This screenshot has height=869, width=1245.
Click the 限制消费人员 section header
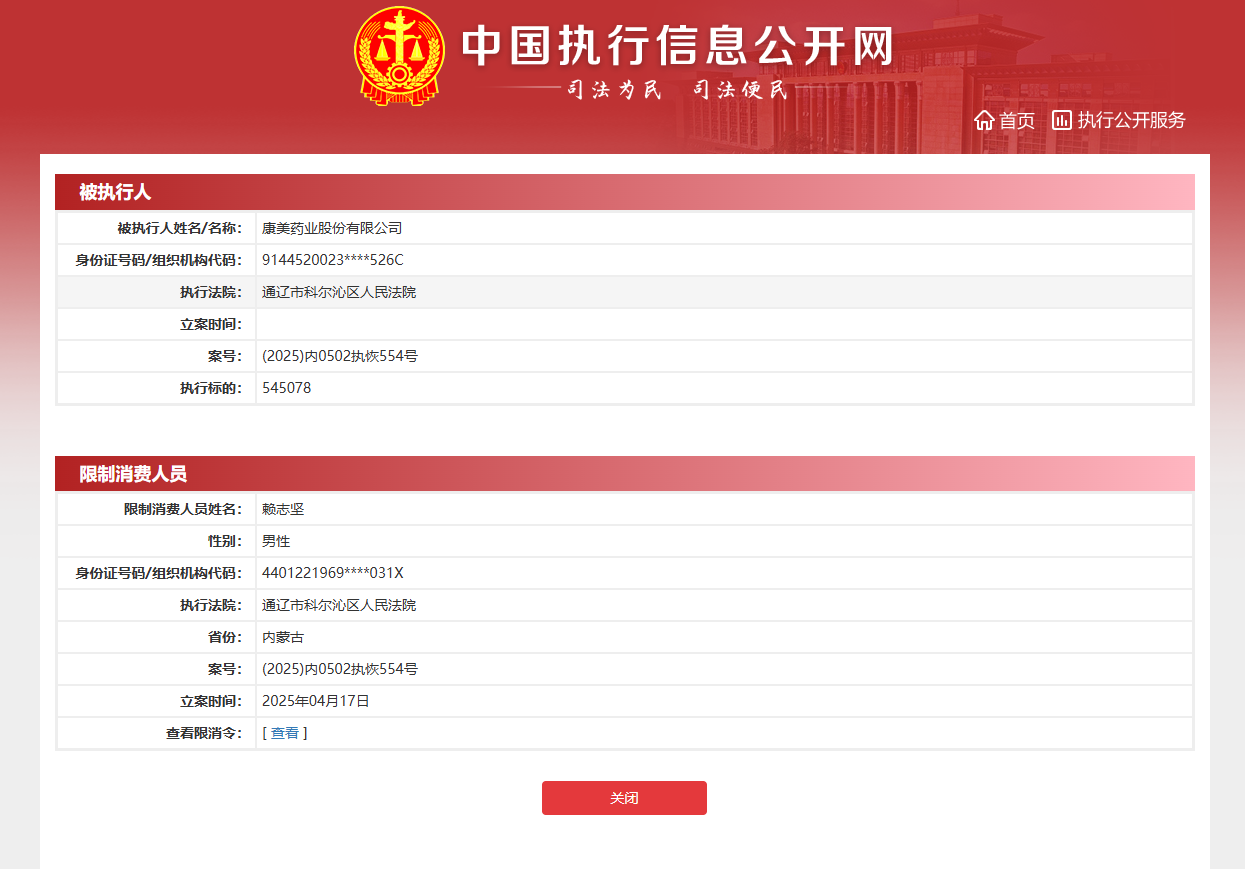point(133,475)
